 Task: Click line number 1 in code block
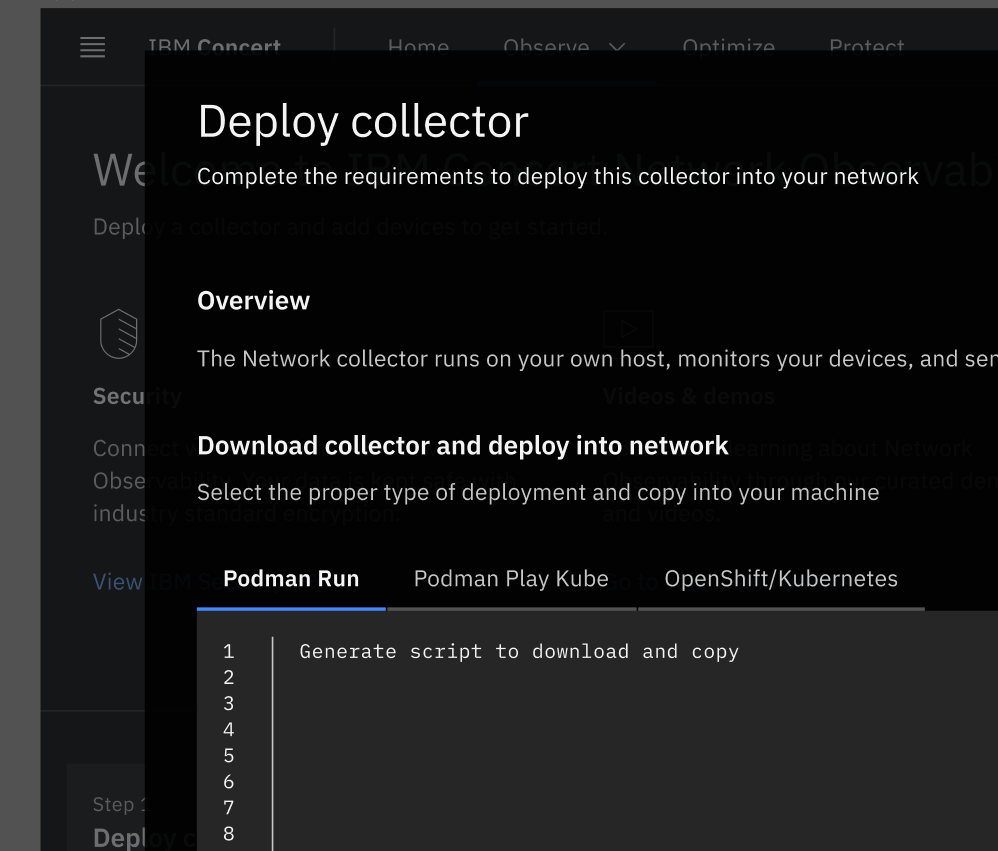click(x=228, y=652)
